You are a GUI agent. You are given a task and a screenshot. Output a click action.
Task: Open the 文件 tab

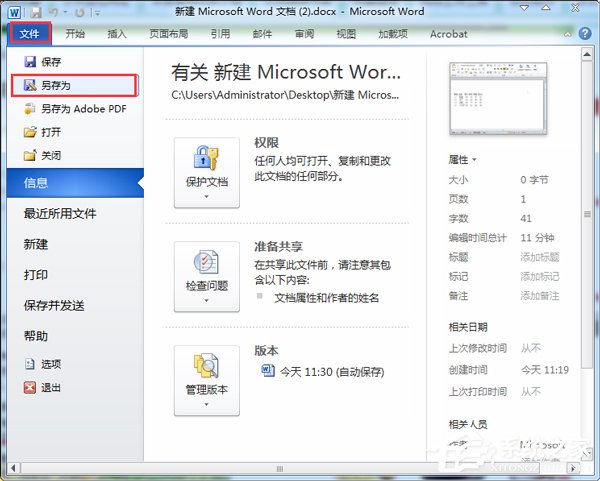click(x=29, y=33)
